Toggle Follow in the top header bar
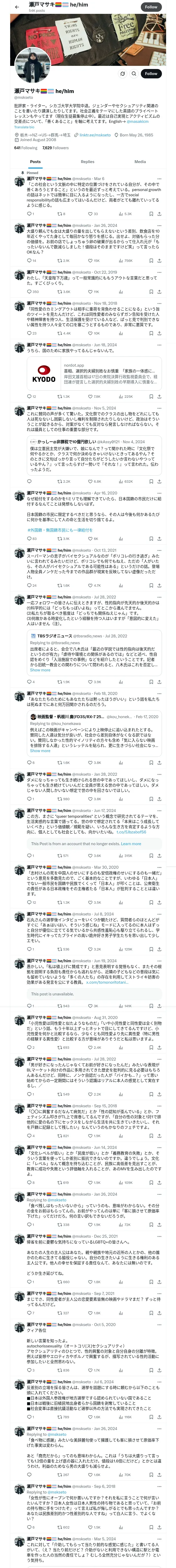Viewport: 176px width, 1568px height. click(x=151, y=7)
